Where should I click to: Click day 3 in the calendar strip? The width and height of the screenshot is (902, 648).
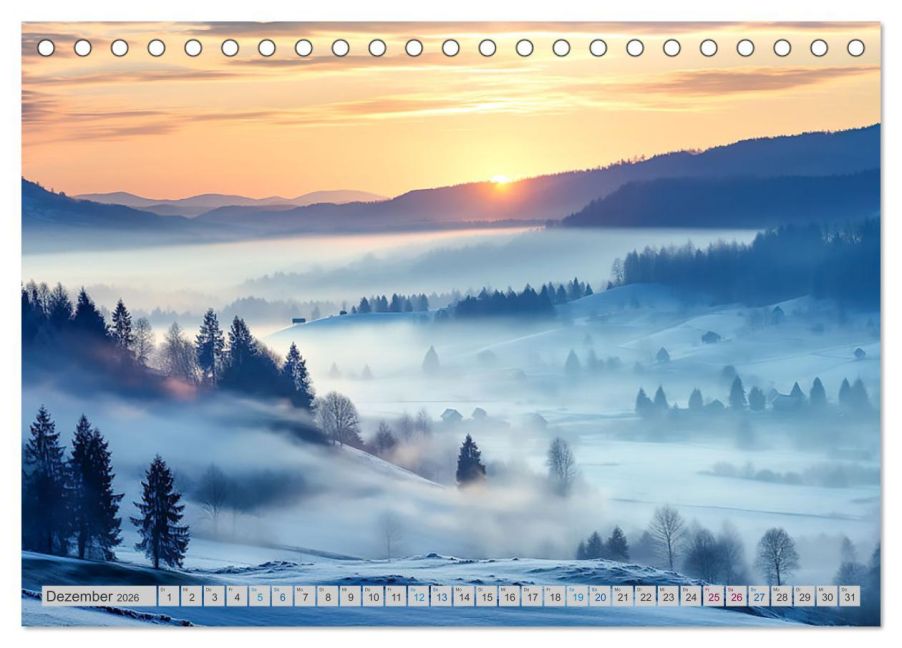pyautogui.click(x=214, y=597)
